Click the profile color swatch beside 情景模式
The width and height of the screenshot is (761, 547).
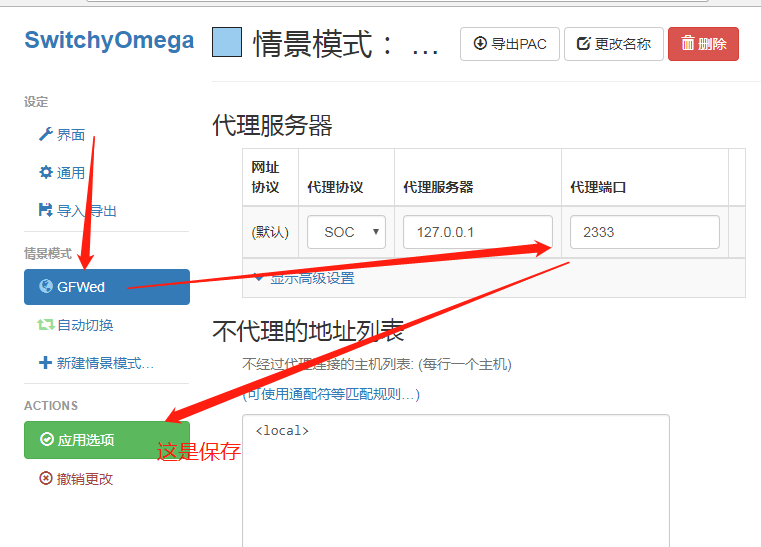coord(227,42)
